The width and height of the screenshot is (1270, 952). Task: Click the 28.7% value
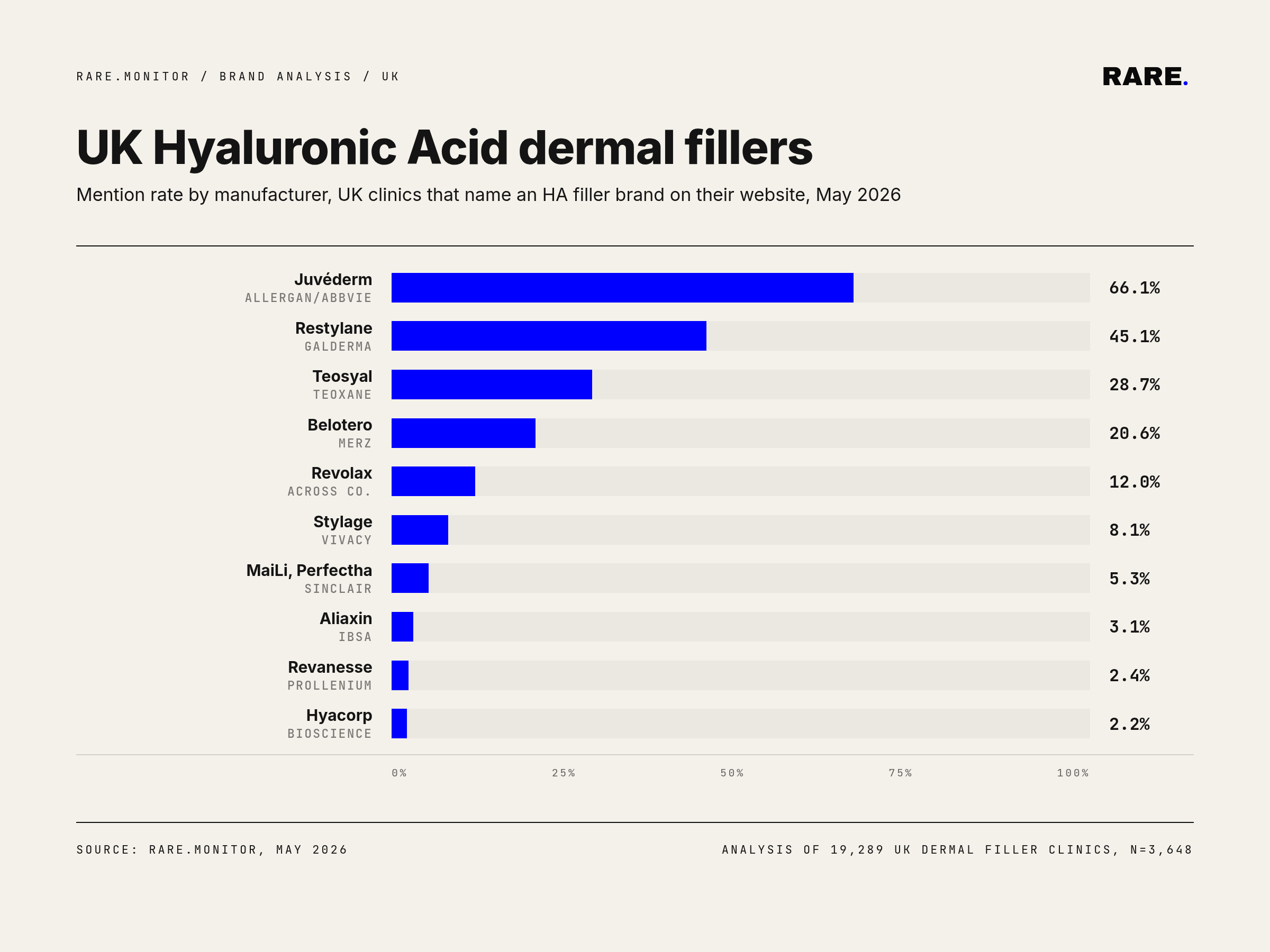point(1135,385)
